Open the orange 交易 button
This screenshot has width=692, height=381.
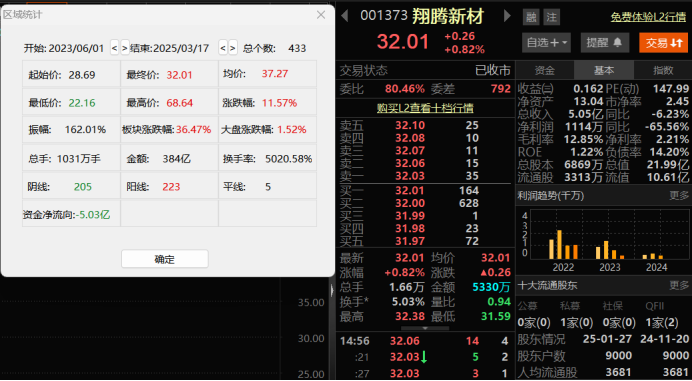[x=663, y=43]
